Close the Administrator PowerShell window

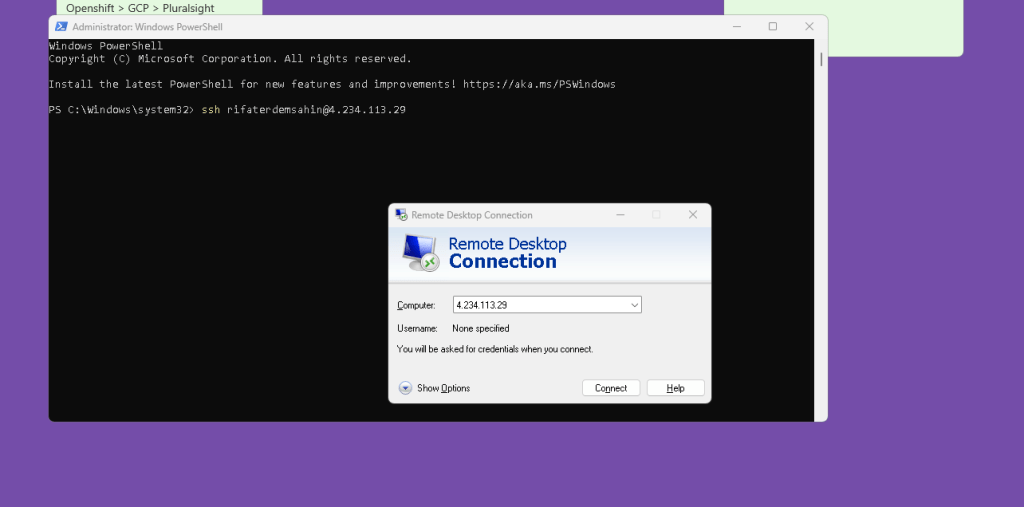click(809, 27)
